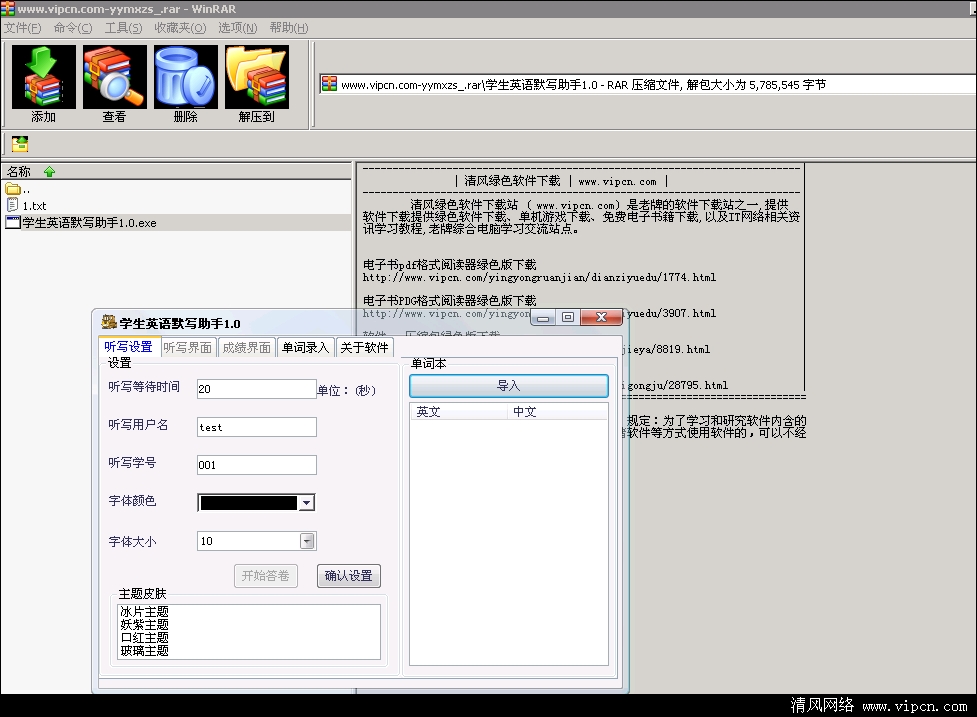
Task: Switch to the 单词录入 tab
Action: 305,348
